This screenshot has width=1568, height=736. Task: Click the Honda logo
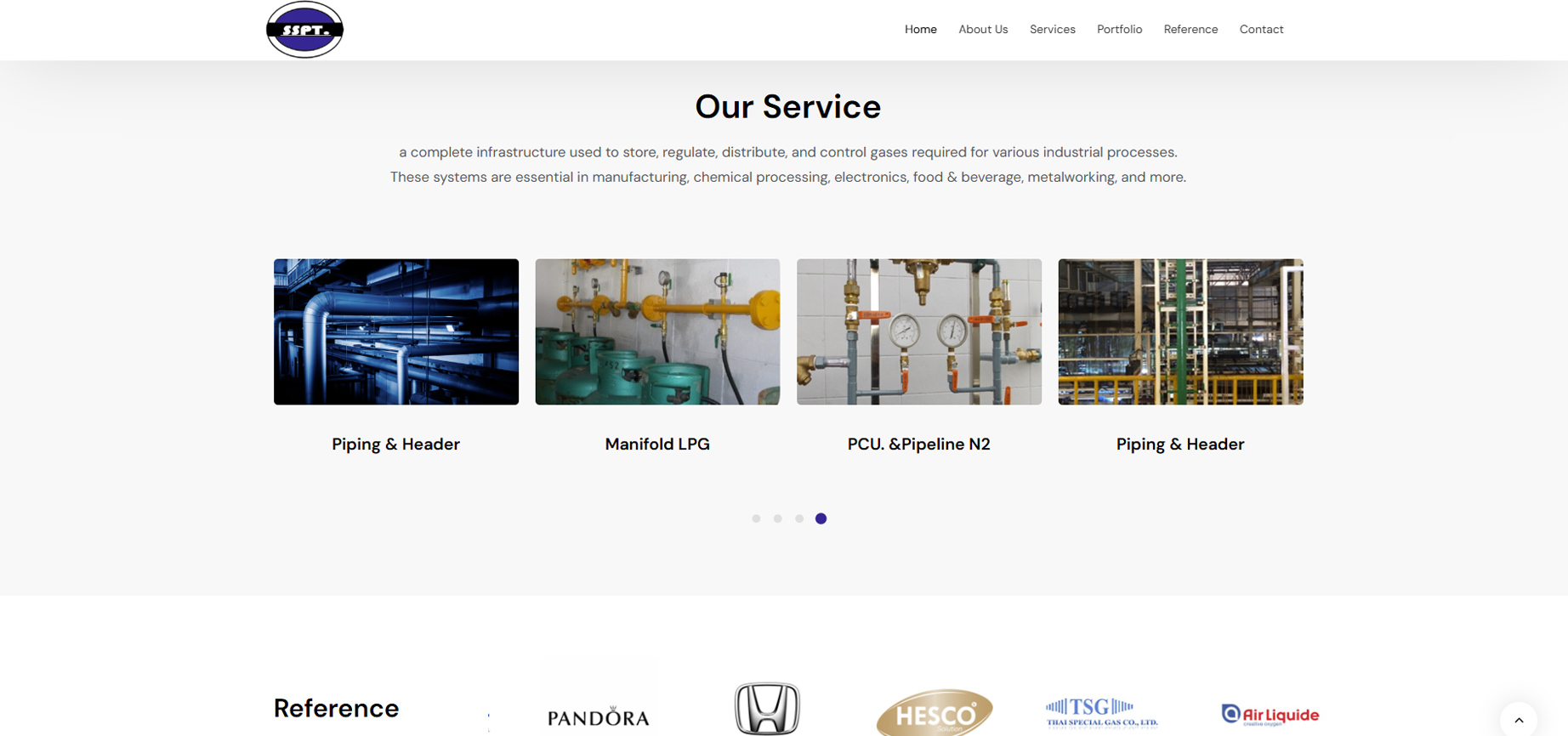pyautogui.click(x=767, y=708)
